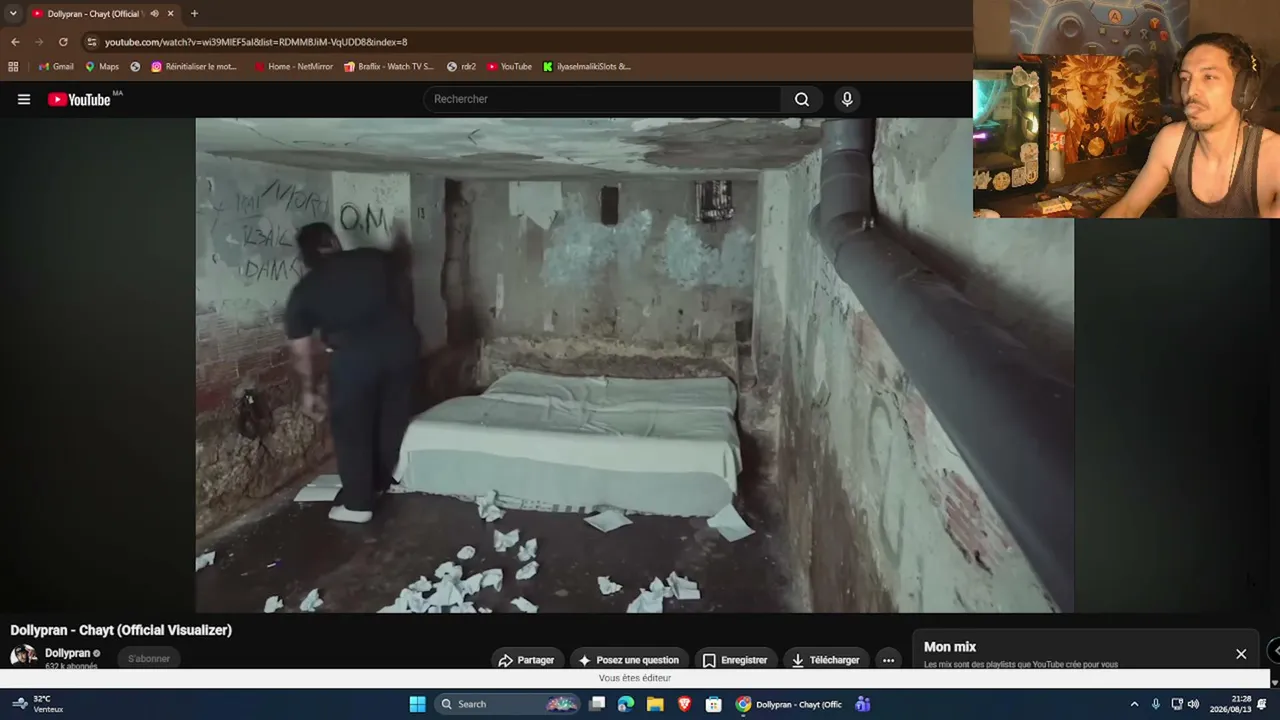Open the YouTube guide hamburger menu
The height and width of the screenshot is (720, 1280).
(x=24, y=99)
